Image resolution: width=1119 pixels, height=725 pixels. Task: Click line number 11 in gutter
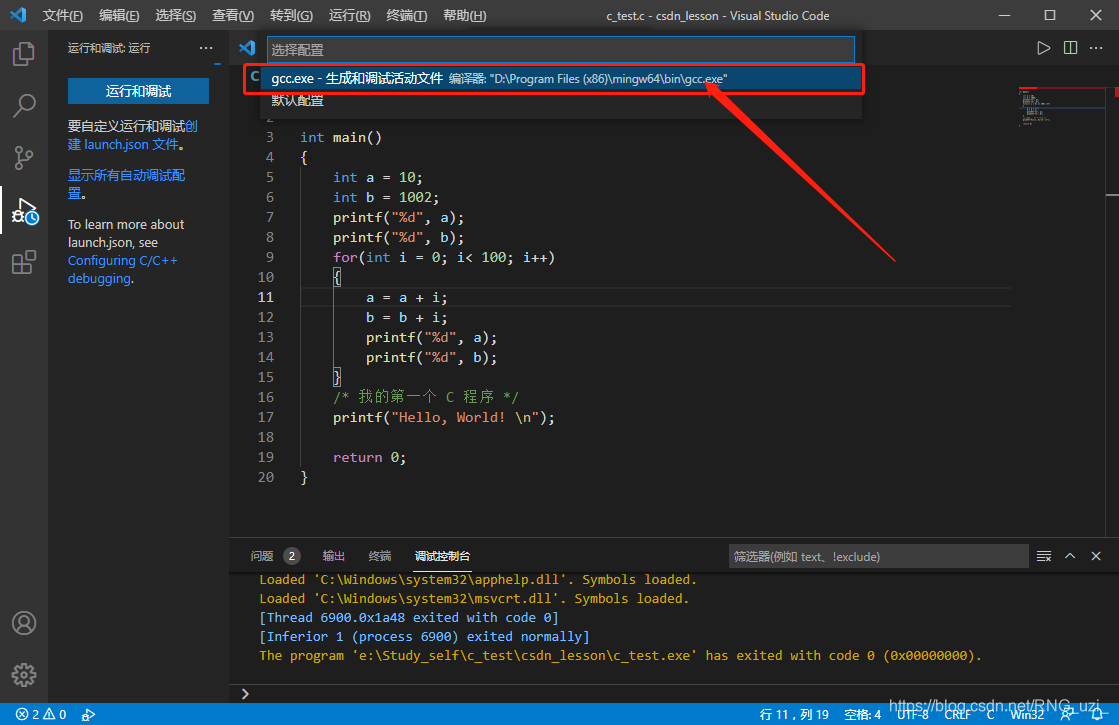pos(265,297)
